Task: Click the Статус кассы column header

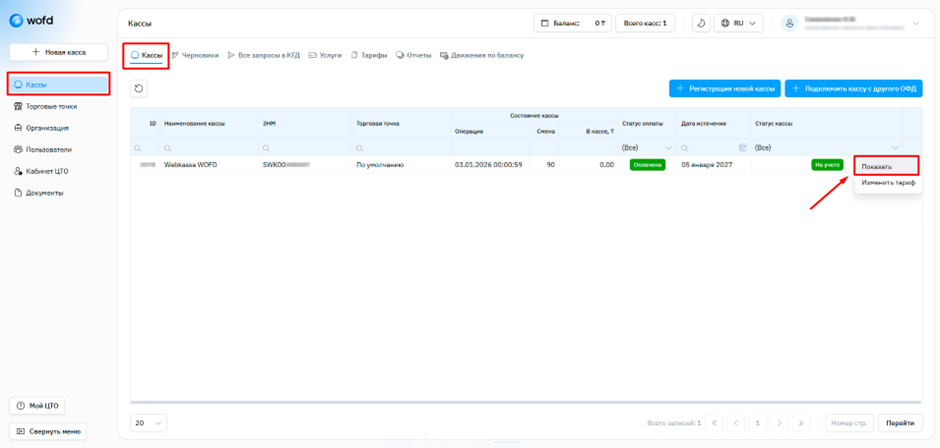Action: pyautogui.click(x=774, y=123)
